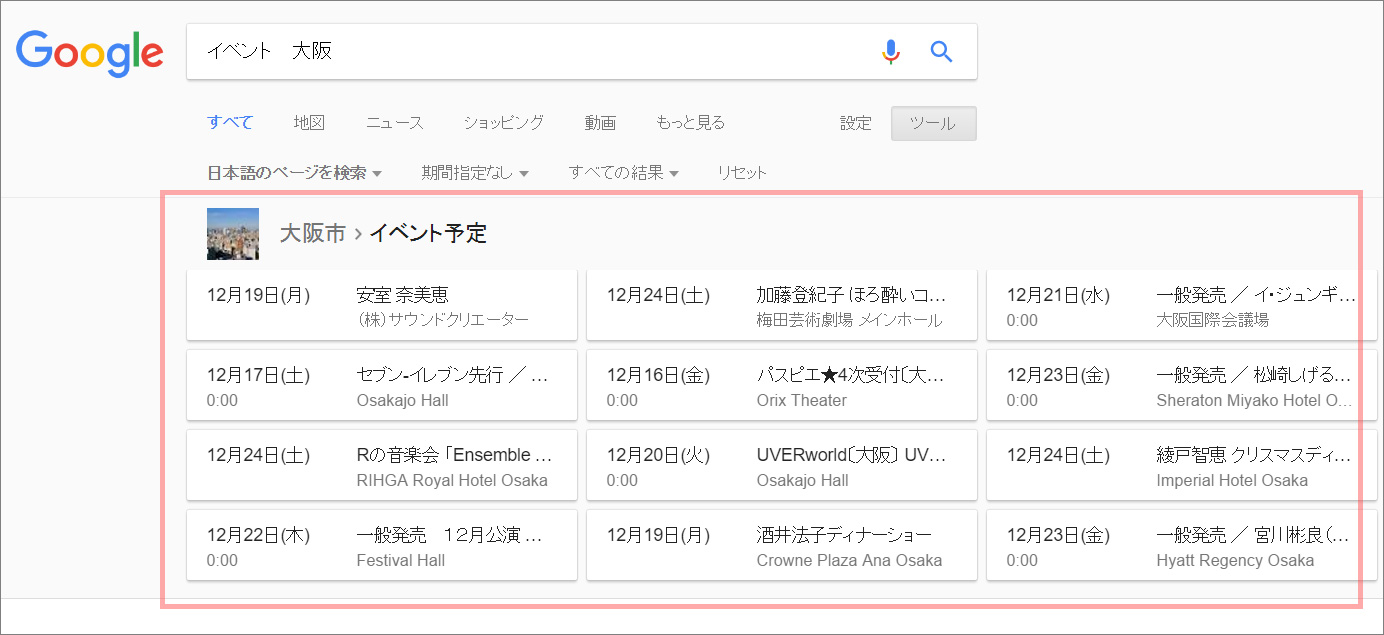Image resolution: width=1384 pixels, height=635 pixels.
Task: Click the 大阪国際会議場 venue text
Action: coord(1213,320)
